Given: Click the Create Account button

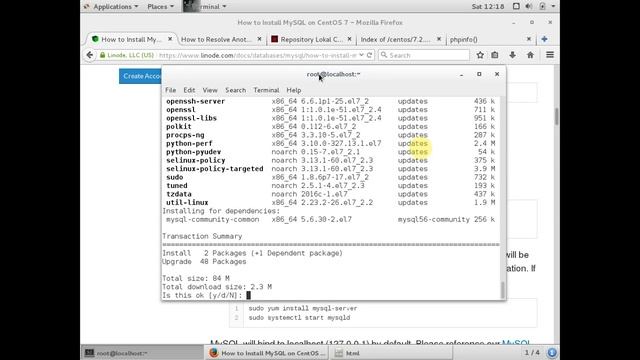Looking at the screenshot, I should point(140,76).
